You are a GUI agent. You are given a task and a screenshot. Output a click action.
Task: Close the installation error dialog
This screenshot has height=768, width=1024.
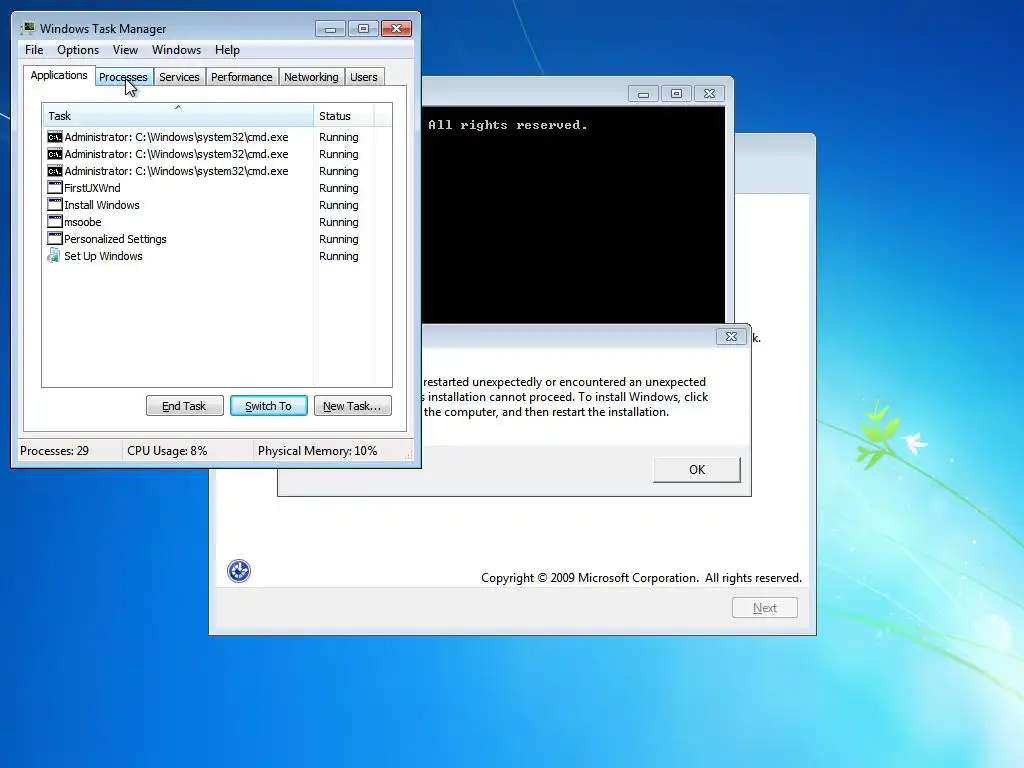pos(731,337)
